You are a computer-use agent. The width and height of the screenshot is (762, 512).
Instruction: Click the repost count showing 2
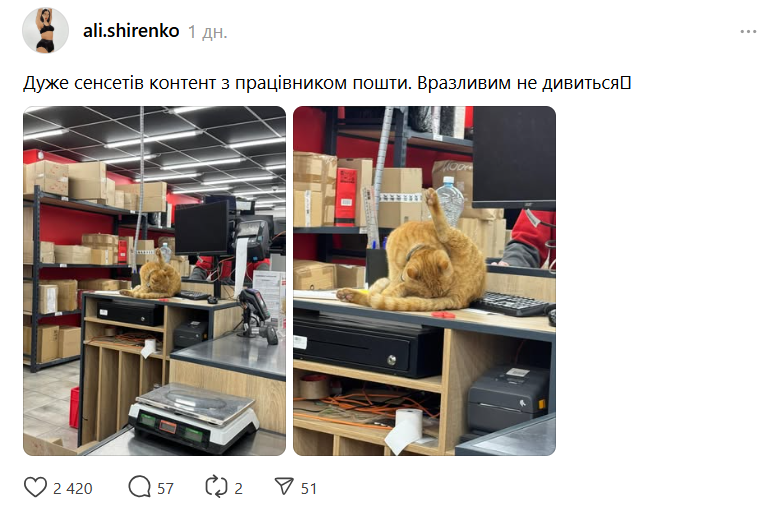pyautogui.click(x=238, y=488)
